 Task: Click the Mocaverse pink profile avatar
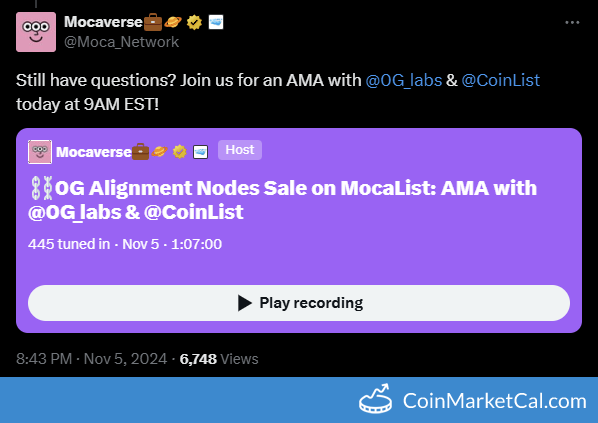point(36,32)
